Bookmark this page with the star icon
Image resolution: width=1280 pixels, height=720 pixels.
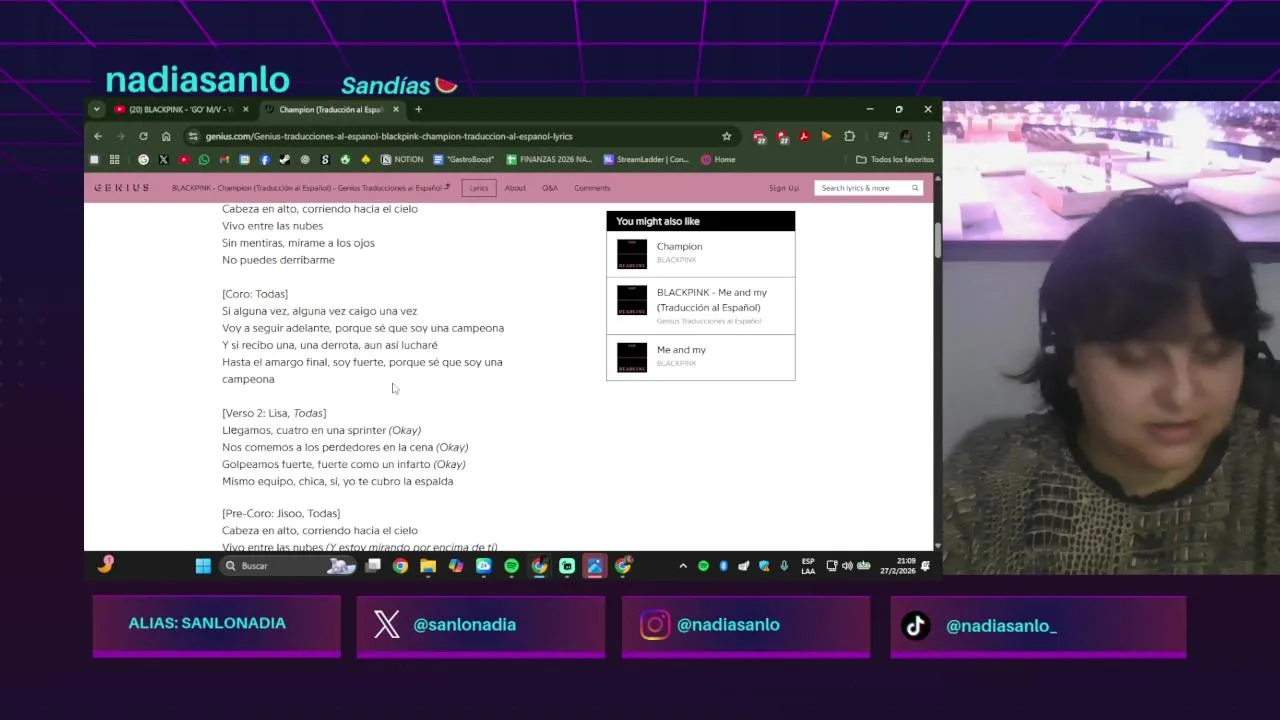[727, 136]
